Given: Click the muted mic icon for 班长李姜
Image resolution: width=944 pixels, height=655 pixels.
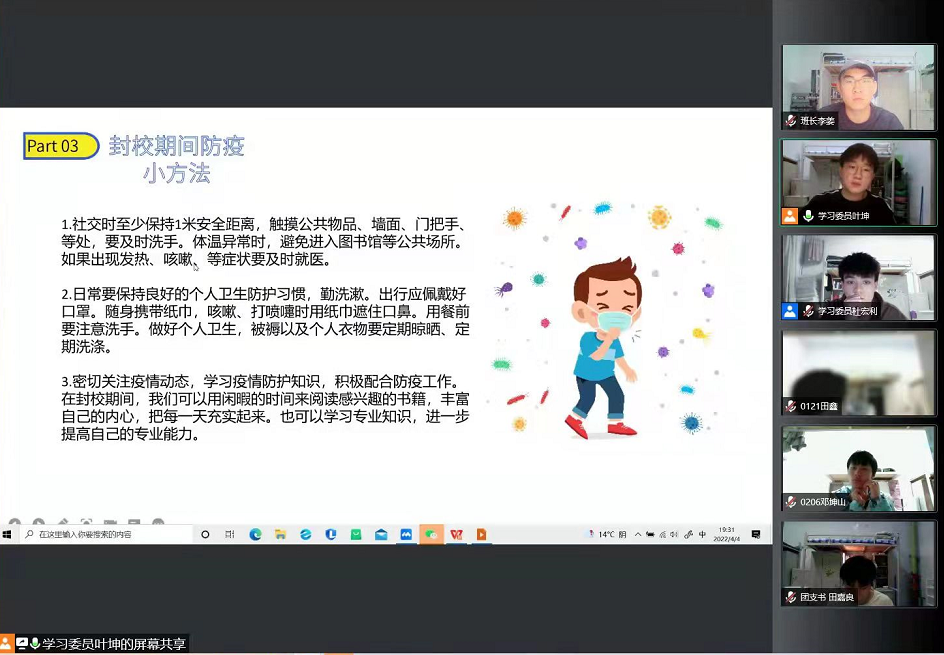Looking at the screenshot, I should tap(791, 121).
